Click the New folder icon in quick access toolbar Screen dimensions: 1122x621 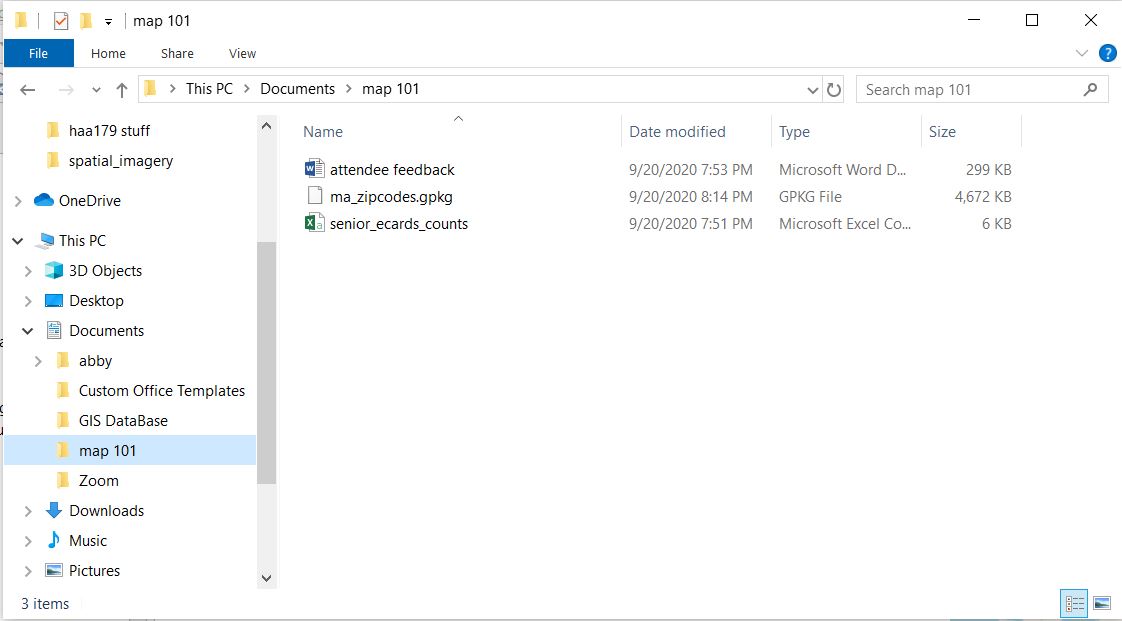tap(86, 21)
